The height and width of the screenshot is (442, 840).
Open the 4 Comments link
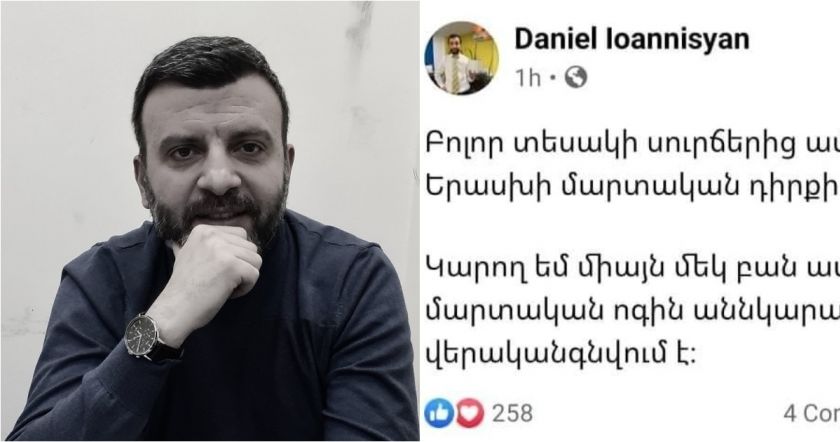[812, 414]
